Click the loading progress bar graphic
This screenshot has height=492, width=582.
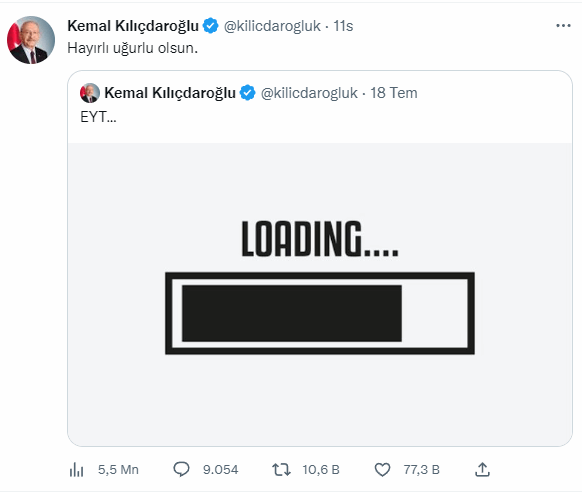pos(320,313)
